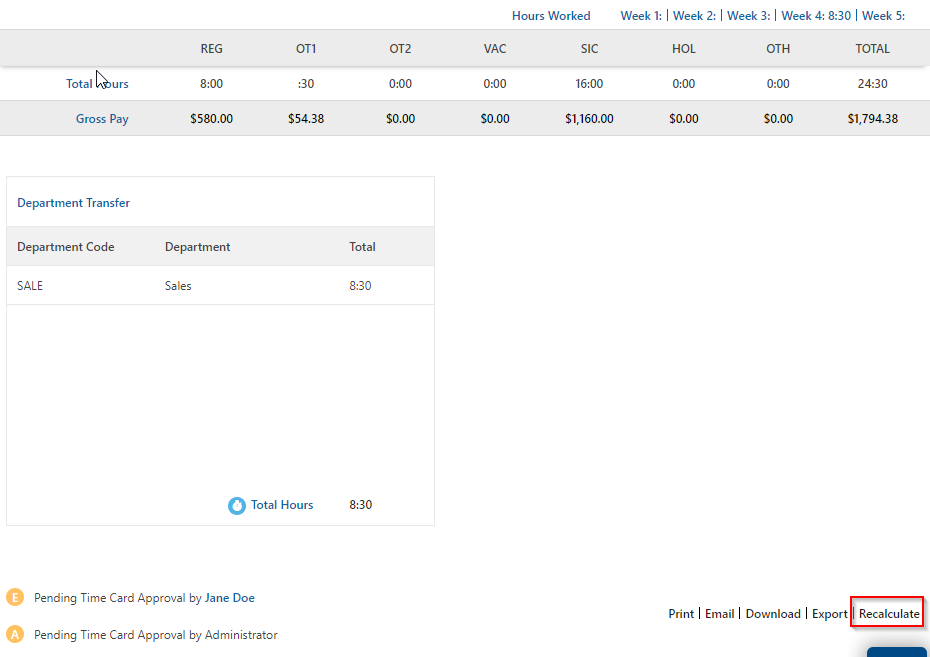The image size is (930, 657).
Task: Select the Hours Worked heading
Action: 551,15
